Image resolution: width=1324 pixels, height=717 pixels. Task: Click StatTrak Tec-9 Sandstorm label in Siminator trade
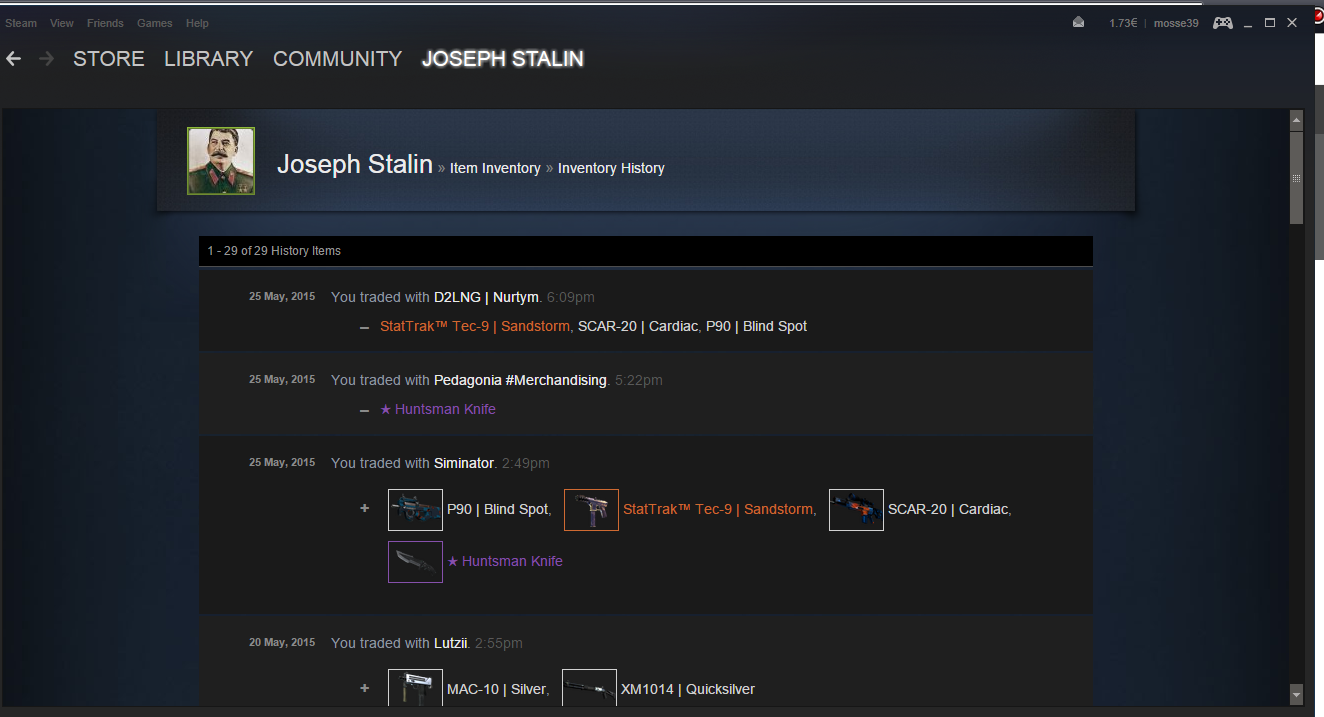pyautogui.click(x=718, y=509)
